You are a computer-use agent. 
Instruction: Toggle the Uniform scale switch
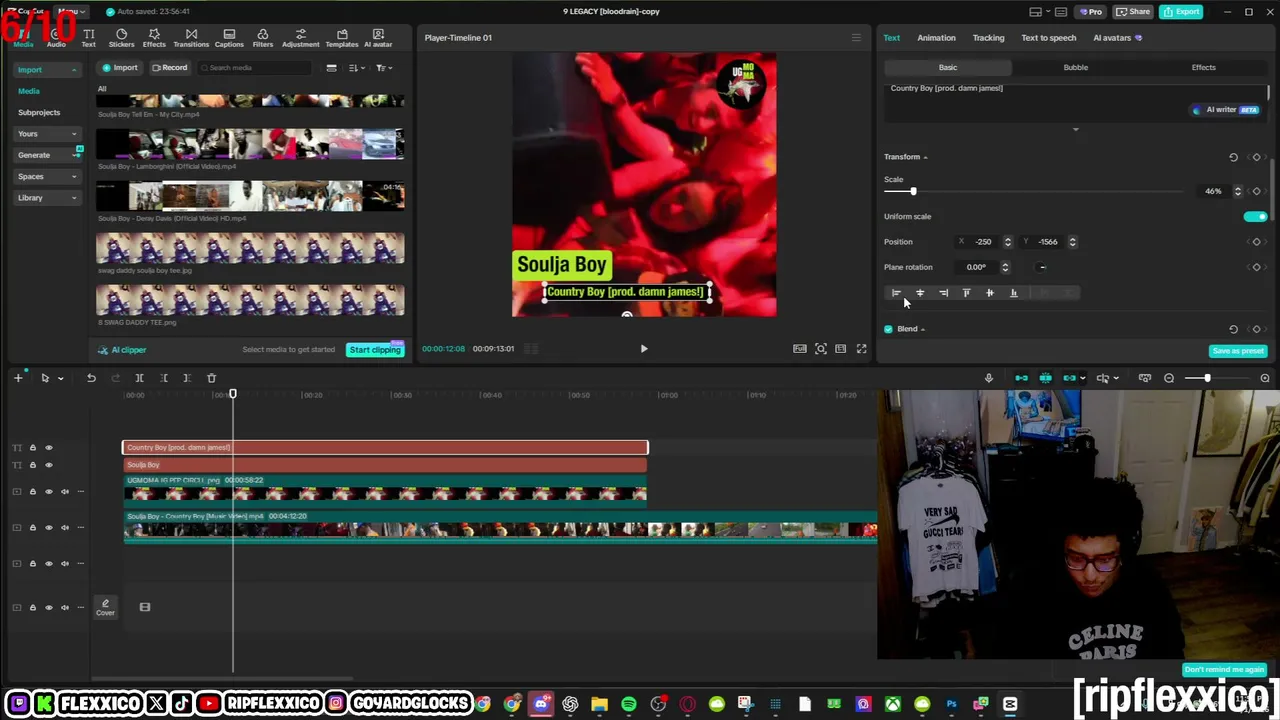tap(1255, 216)
